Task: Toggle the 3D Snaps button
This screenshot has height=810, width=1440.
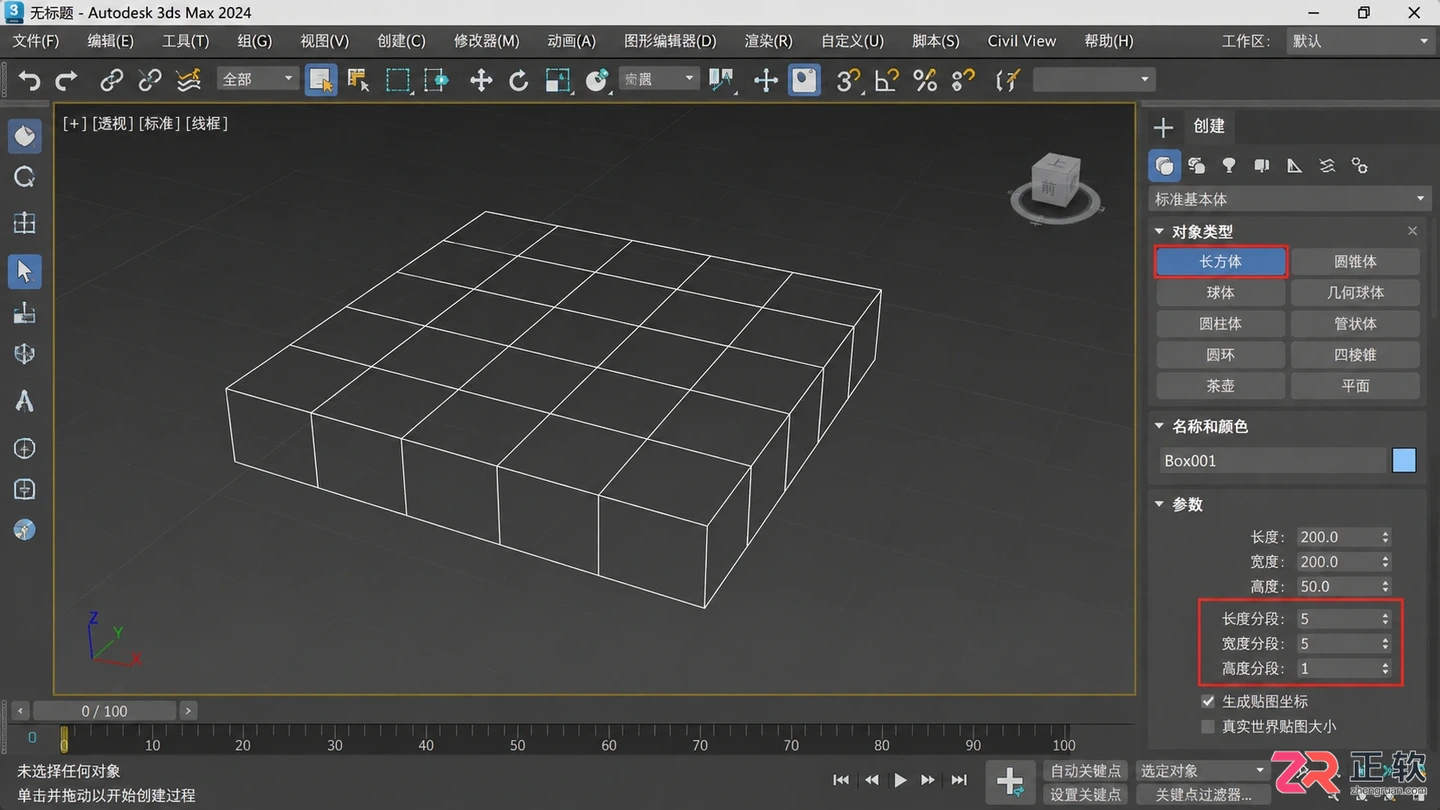Action: 848,80
